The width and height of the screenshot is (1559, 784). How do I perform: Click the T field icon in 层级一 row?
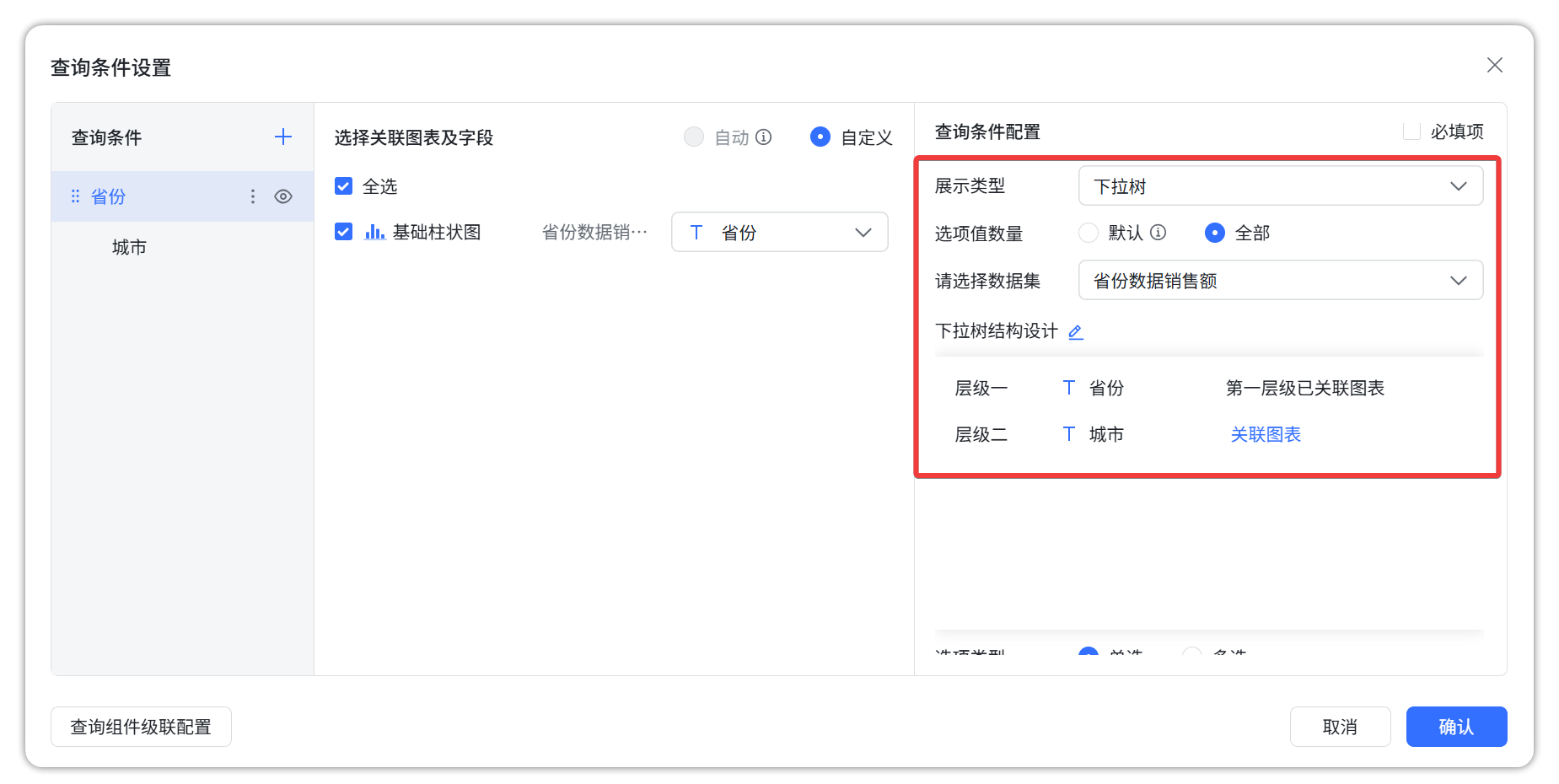click(1068, 388)
